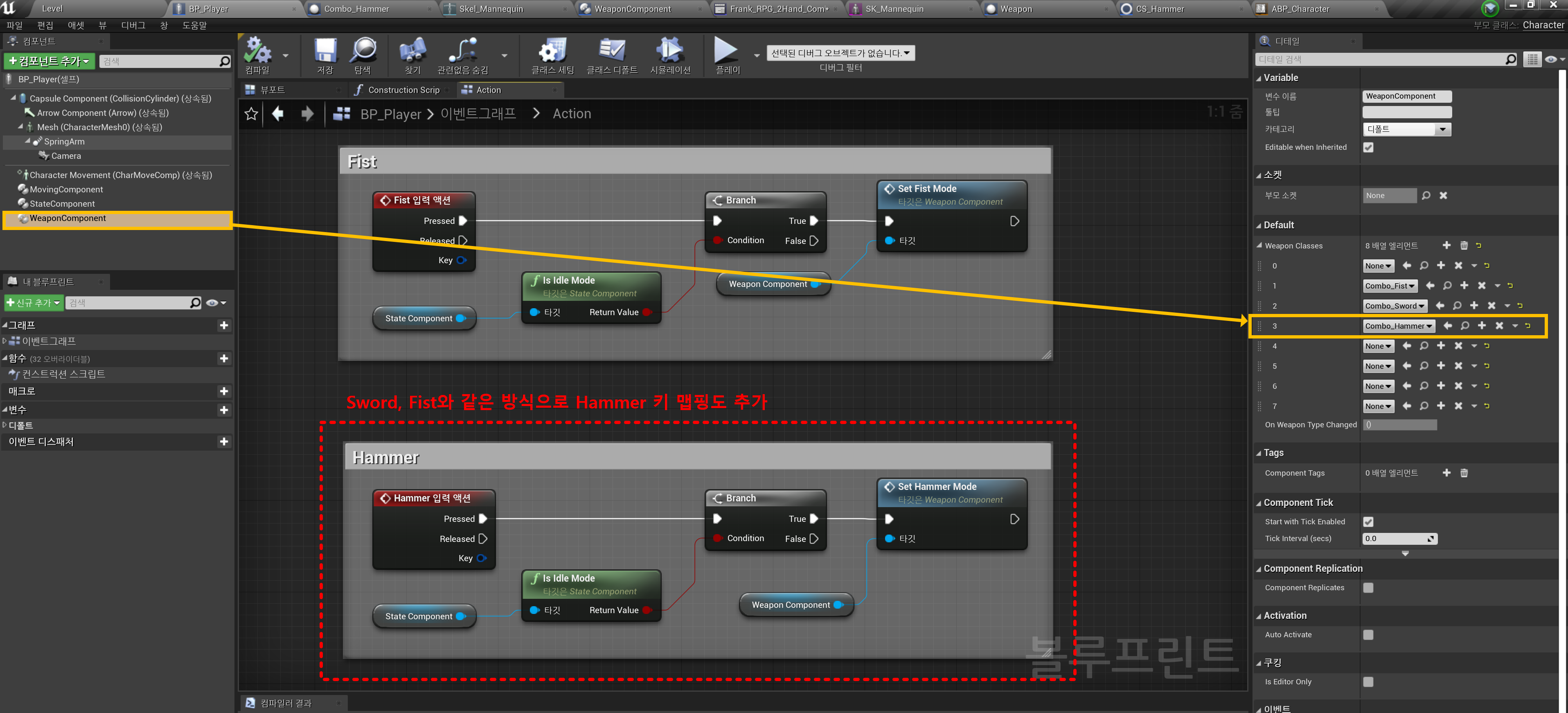This screenshot has width=1568, height=713.
Task: Enable the Component Replicates checkbox
Action: (1368, 588)
